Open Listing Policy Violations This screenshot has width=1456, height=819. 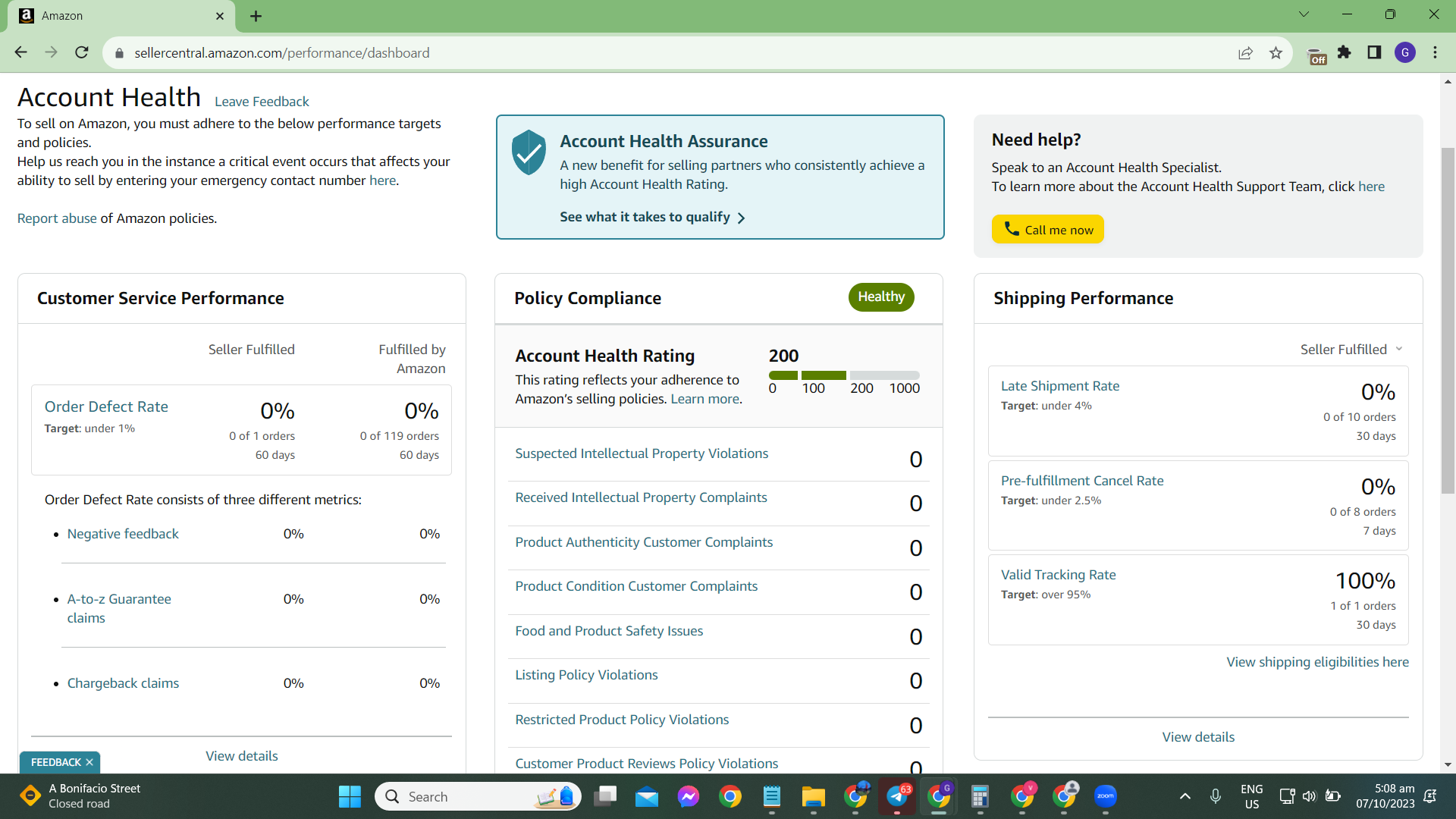coord(586,675)
